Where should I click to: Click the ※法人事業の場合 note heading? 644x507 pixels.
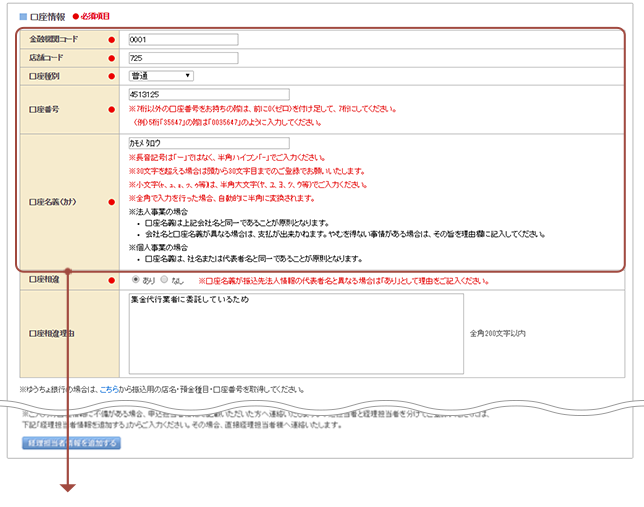pyautogui.click(x=159, y=212)
